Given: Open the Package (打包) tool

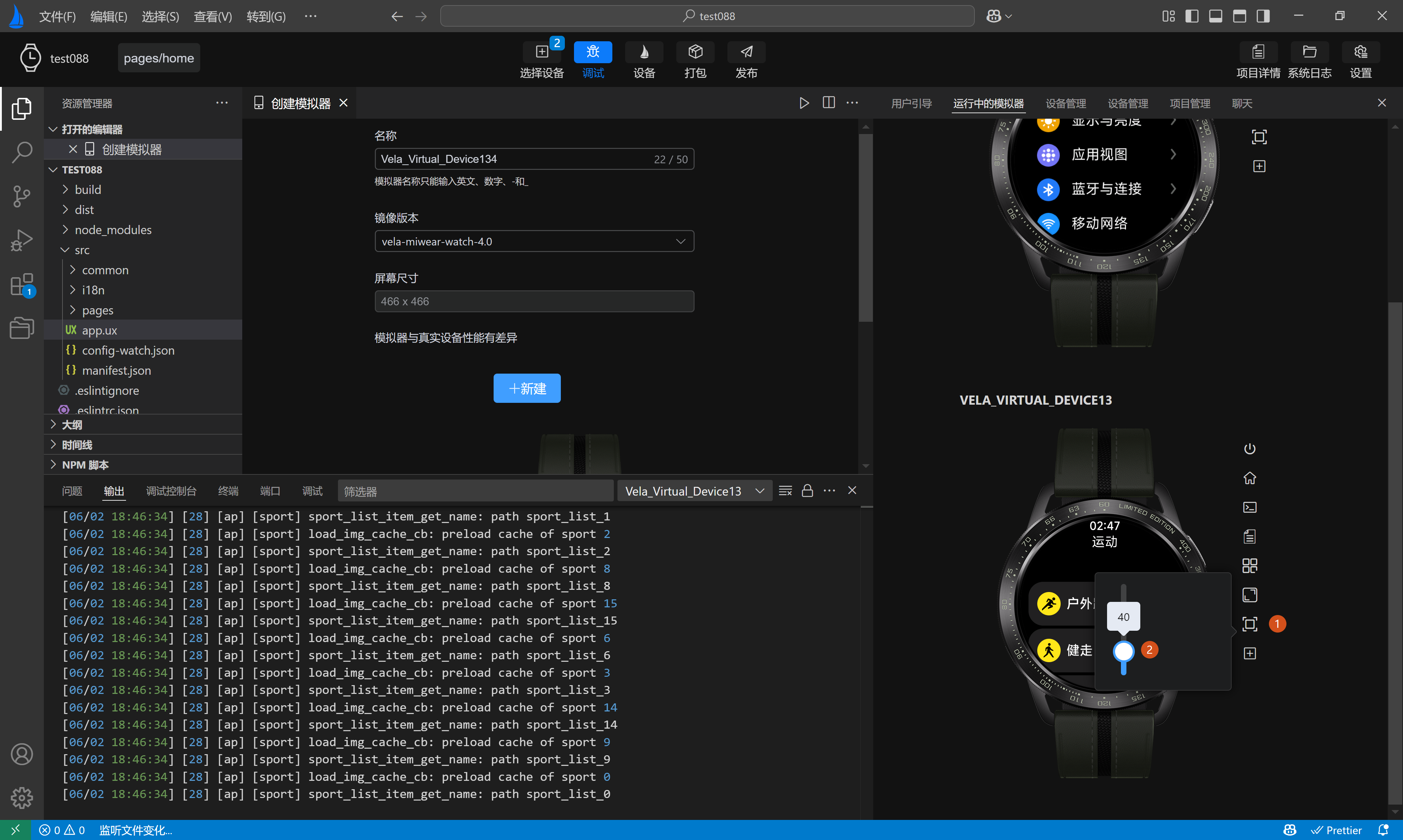Looking at the screenshot, I should 695,52.
